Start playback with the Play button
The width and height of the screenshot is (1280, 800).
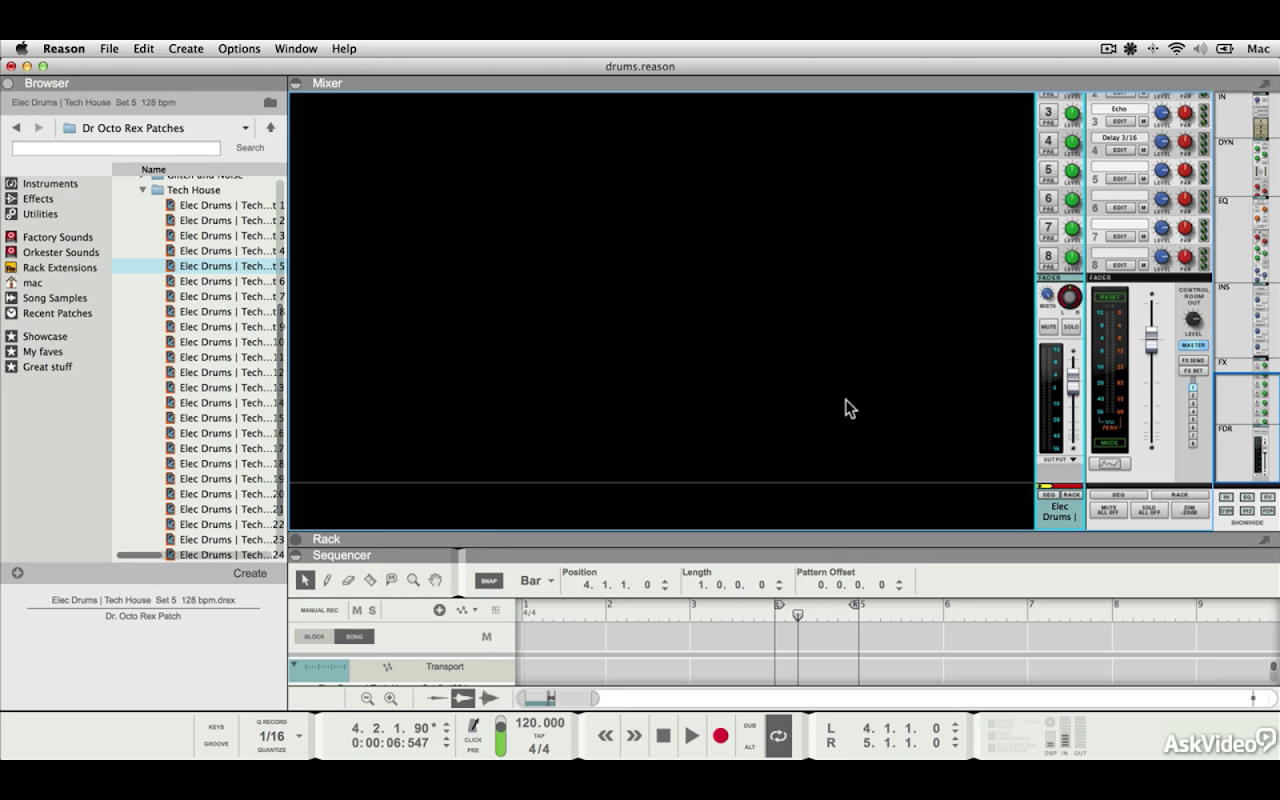pos(692,736)
